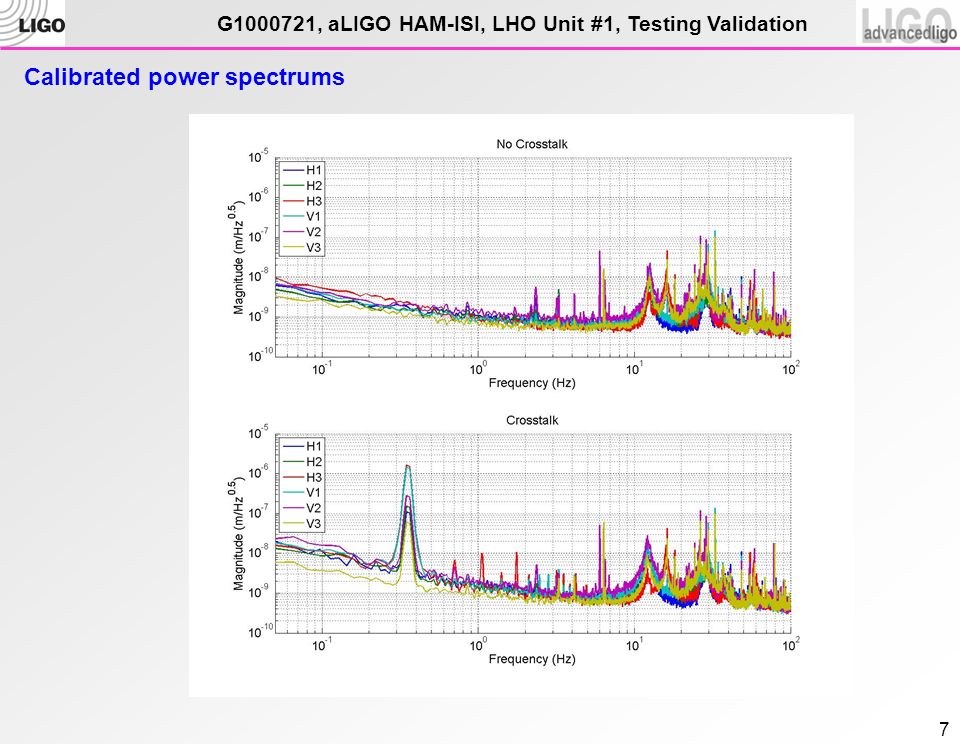The height and width of the screenshot is (744, 960).
Task: Click the advancedligo logo
Action: click(909, 23)
